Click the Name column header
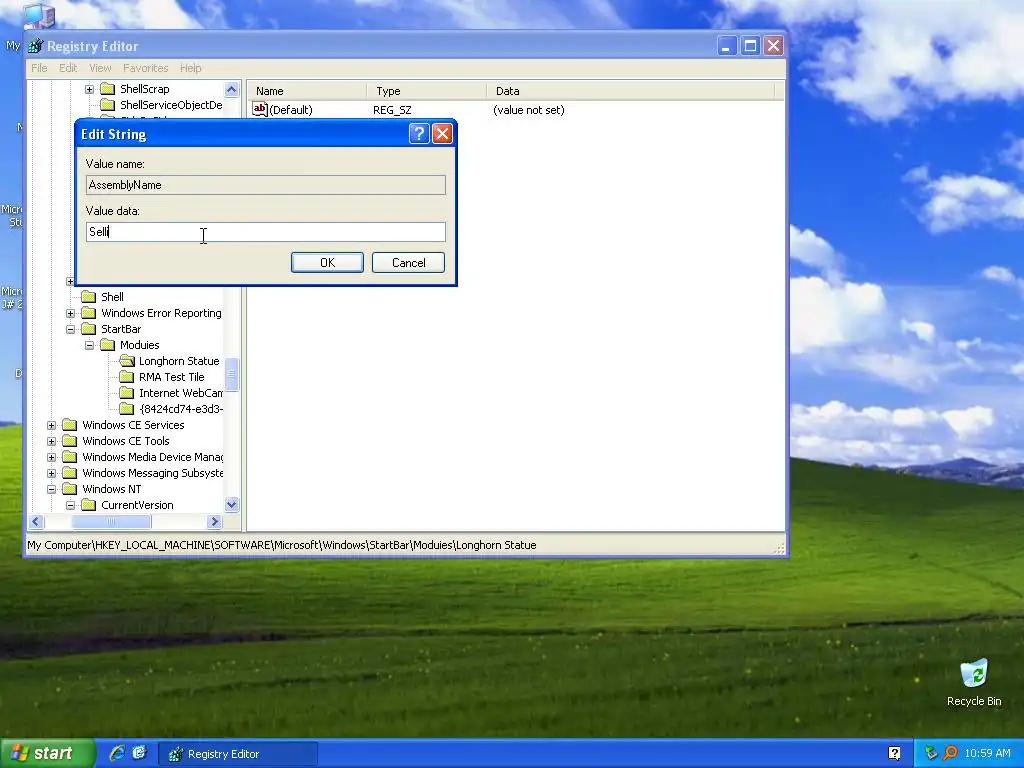The width and height of the screenshot is (1024, 768). pyautogui.click(x=307, y=91)
